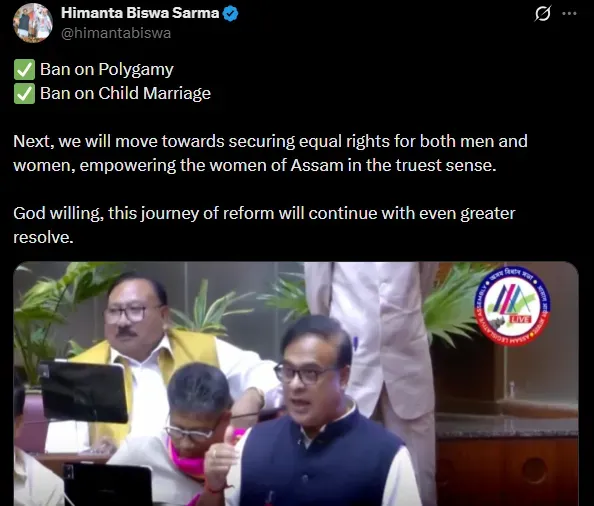The width and height of the screenshot is (594, 506).
Task: Open the poster's profile avatar
Action: (33, 23)
